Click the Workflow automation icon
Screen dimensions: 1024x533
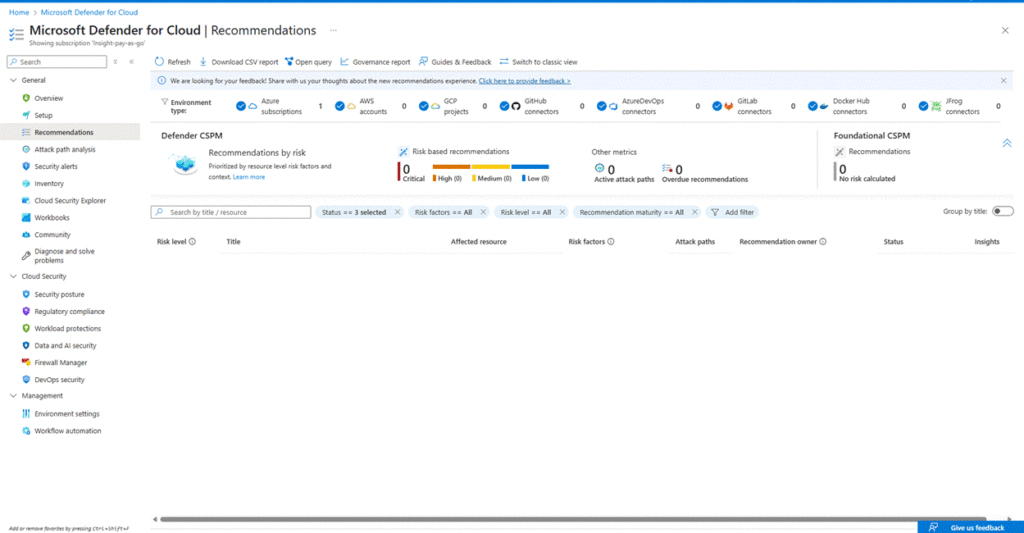(x=26, y=431)
